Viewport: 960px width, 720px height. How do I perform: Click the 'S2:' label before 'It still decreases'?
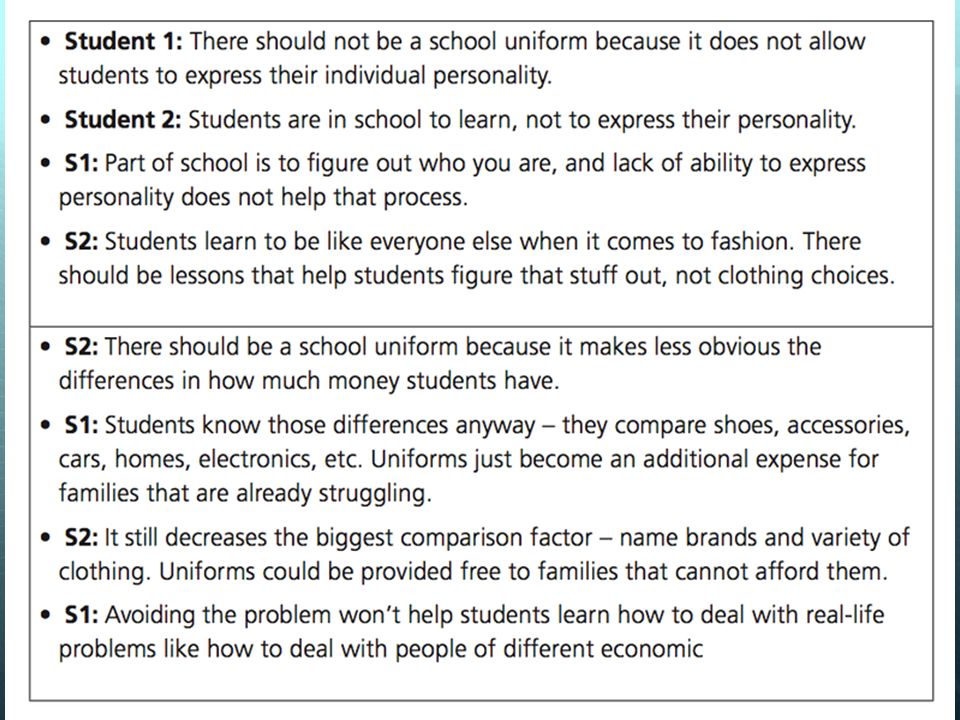click(81, 538)
